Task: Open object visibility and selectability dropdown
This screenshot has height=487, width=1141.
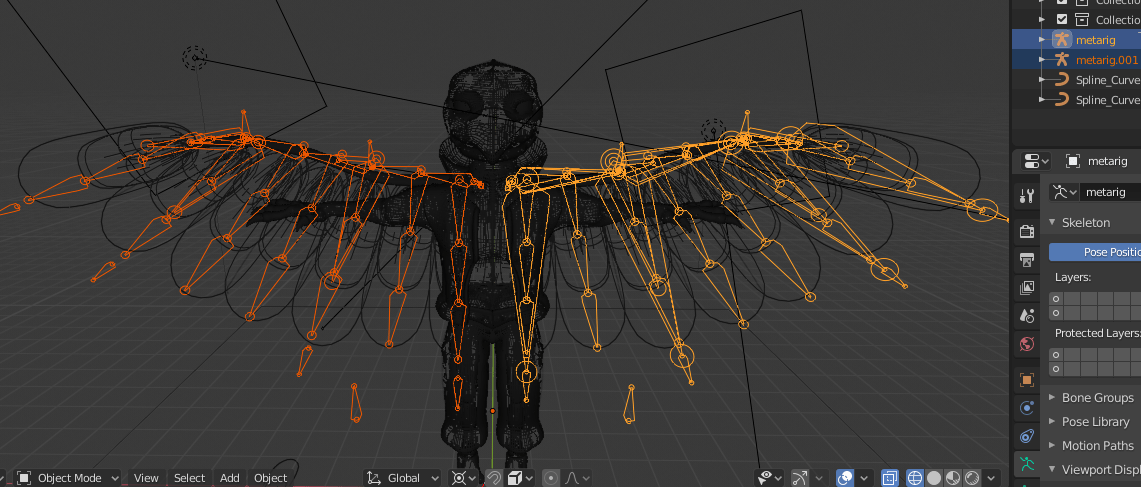Action: point(771,478)
